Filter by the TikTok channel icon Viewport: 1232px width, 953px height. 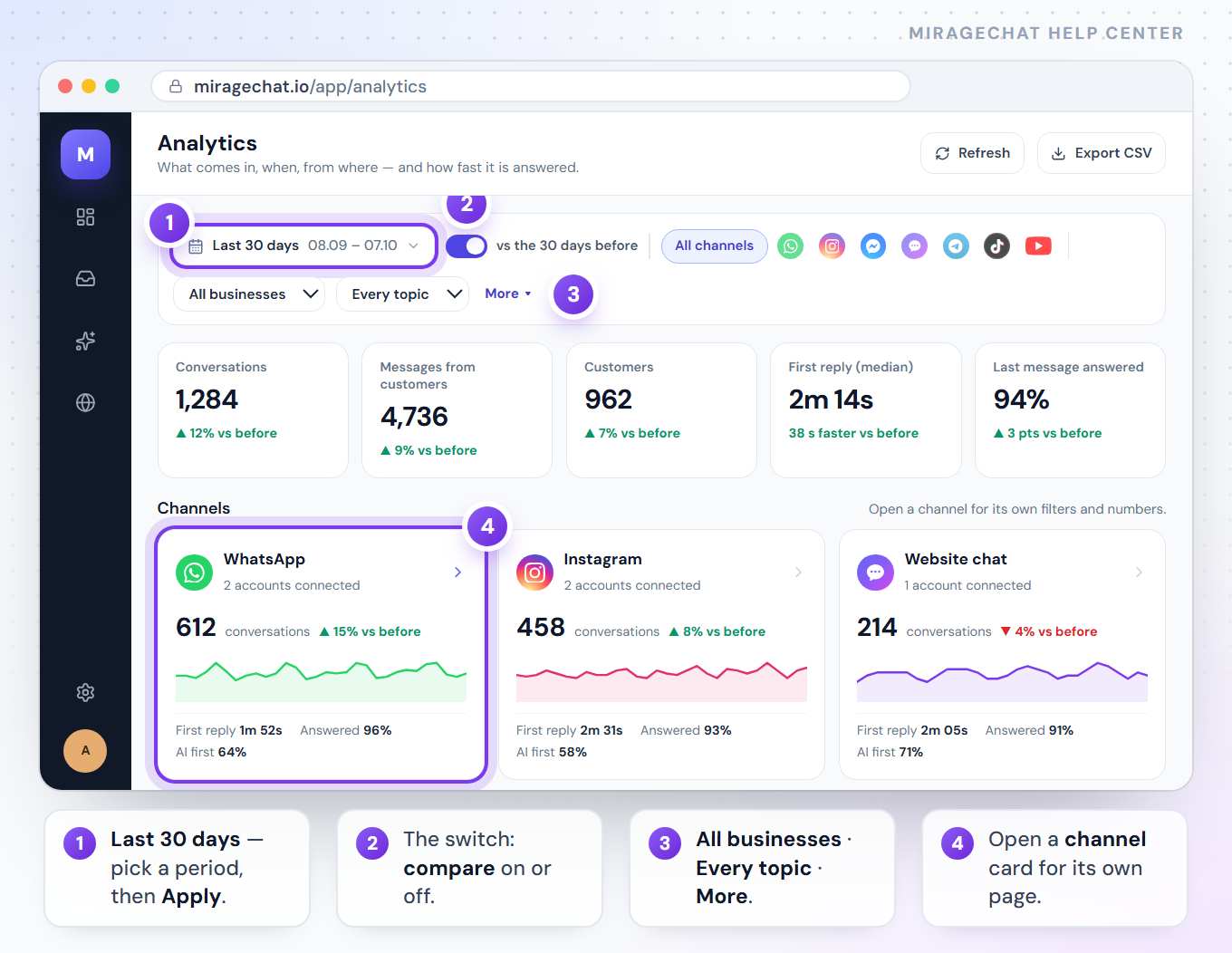(x=997, y=245)
